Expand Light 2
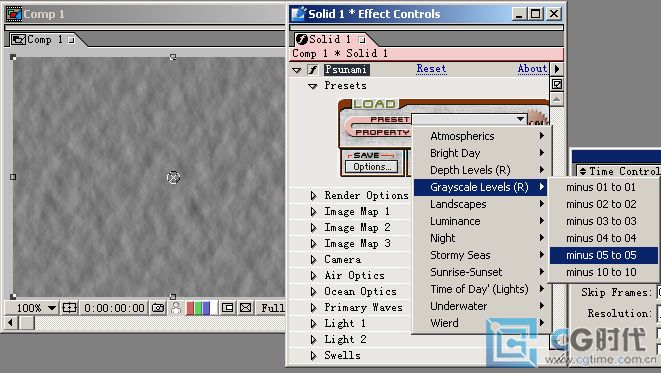 [313, 340]
